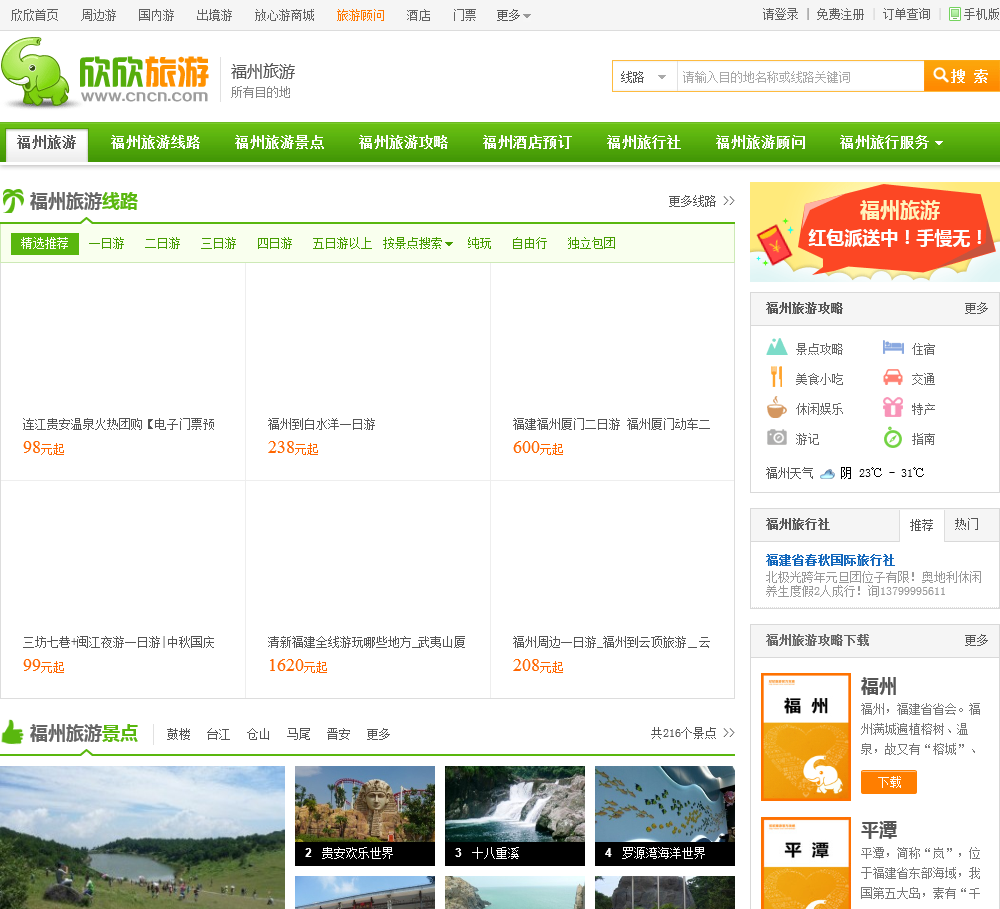Click the 平潭 guide cover thumbnail

pyautogui.click(x=806, y=862)
